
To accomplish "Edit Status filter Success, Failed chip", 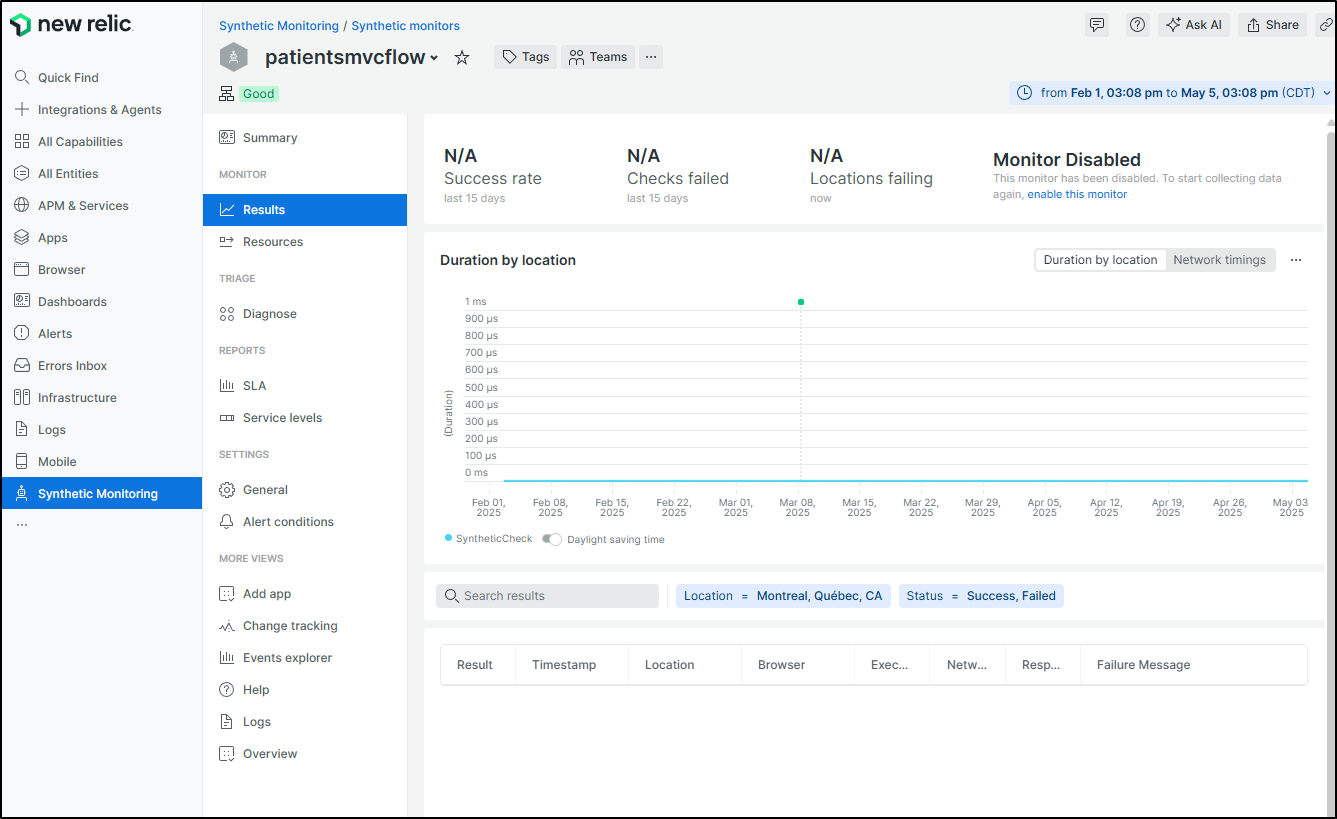I will [981, 595].
